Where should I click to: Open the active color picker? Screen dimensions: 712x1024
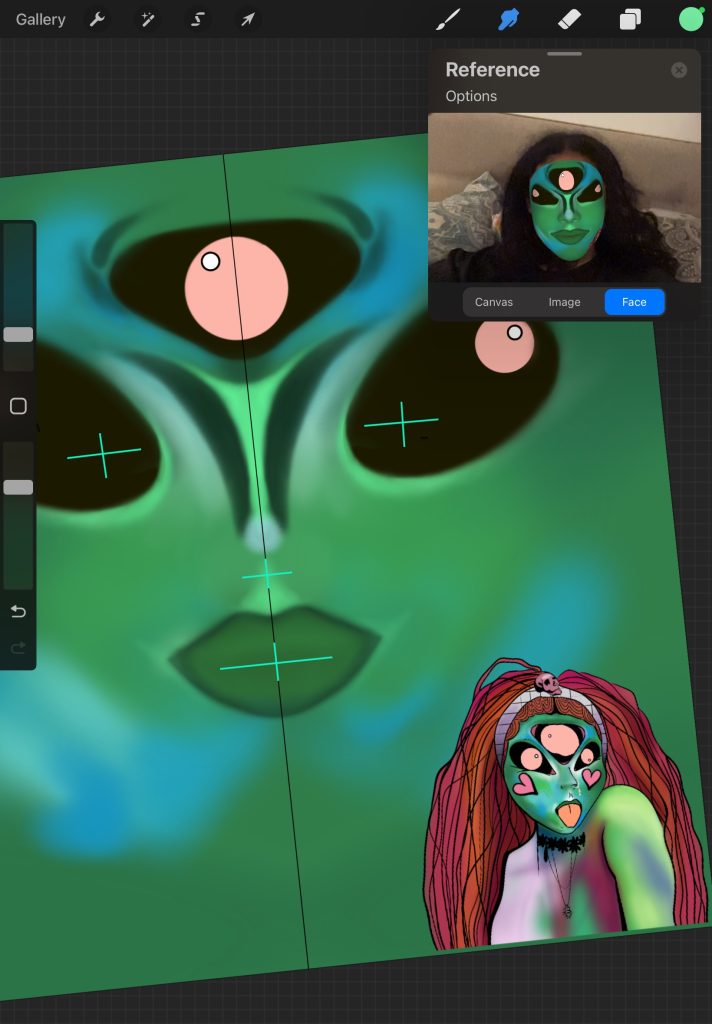pos(690,20)
